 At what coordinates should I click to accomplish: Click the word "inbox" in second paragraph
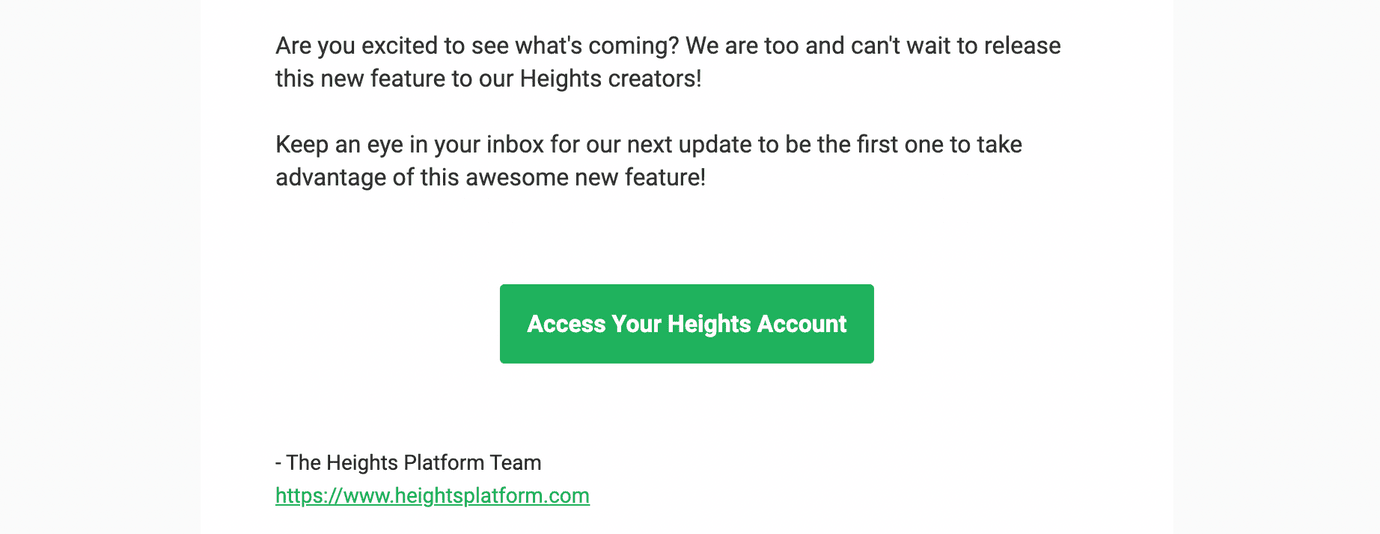(x=515, y=145)
